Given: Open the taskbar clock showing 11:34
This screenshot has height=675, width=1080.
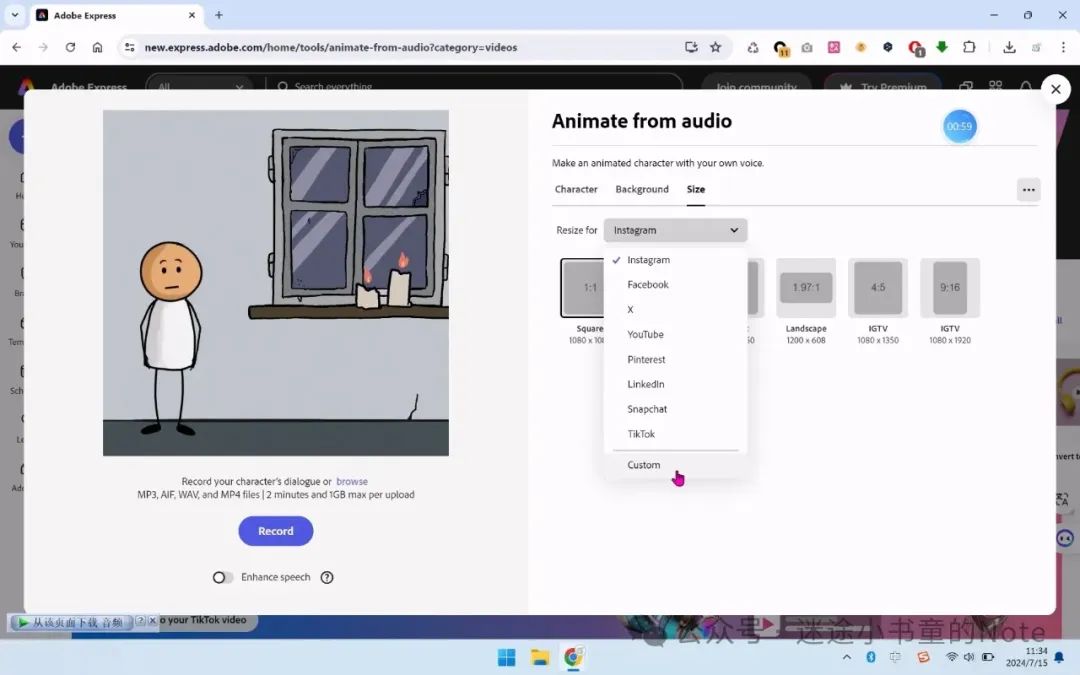Looking at the screenshot, I should point(1026,657).
